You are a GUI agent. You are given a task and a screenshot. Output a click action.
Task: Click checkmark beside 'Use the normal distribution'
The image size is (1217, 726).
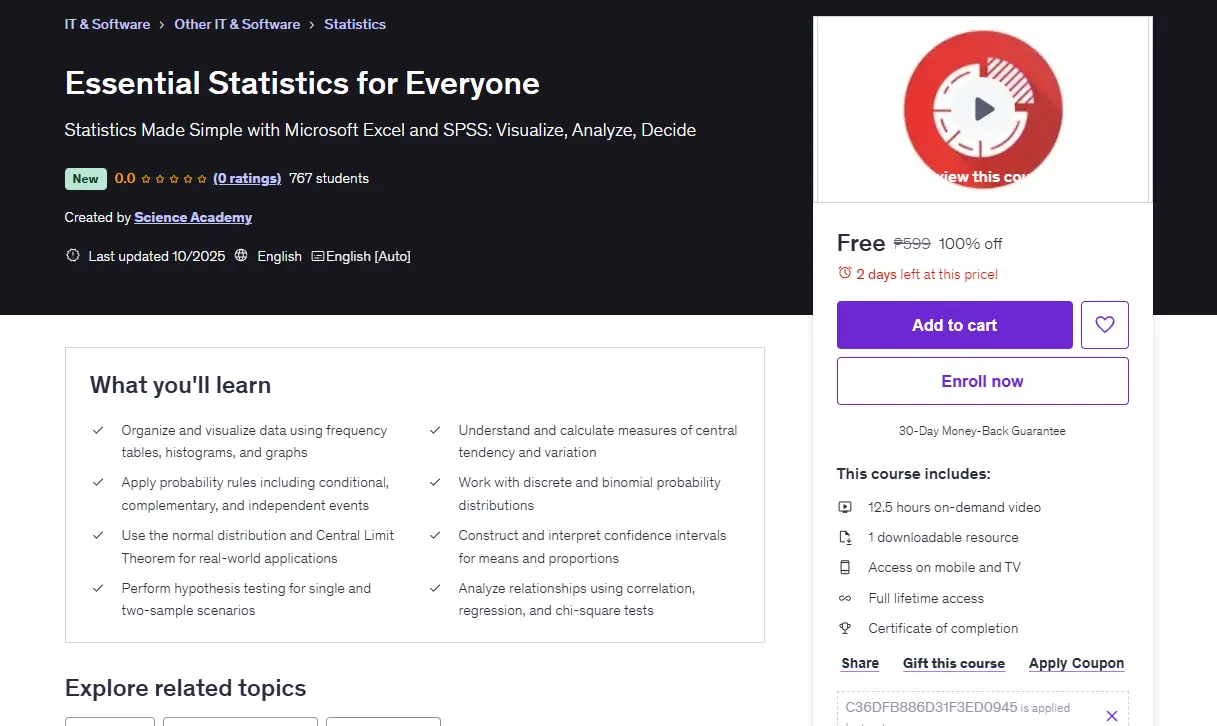98,535
